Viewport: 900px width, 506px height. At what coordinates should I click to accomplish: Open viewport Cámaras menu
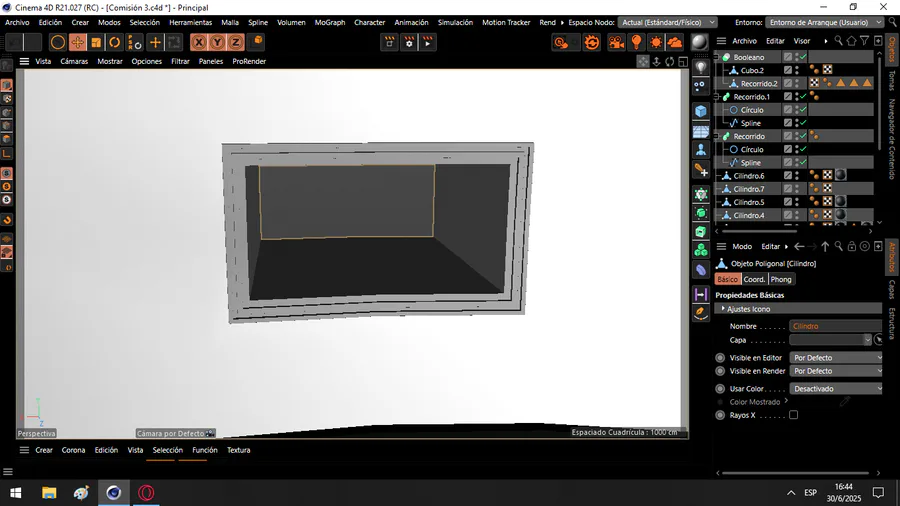click(74, 61)
